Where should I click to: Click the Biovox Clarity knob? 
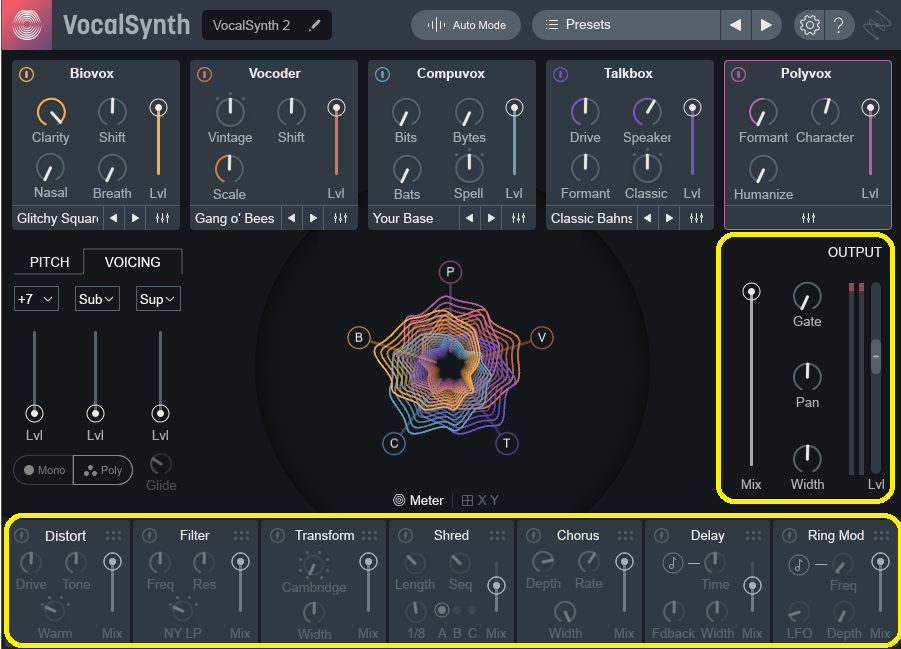point(51,112)
